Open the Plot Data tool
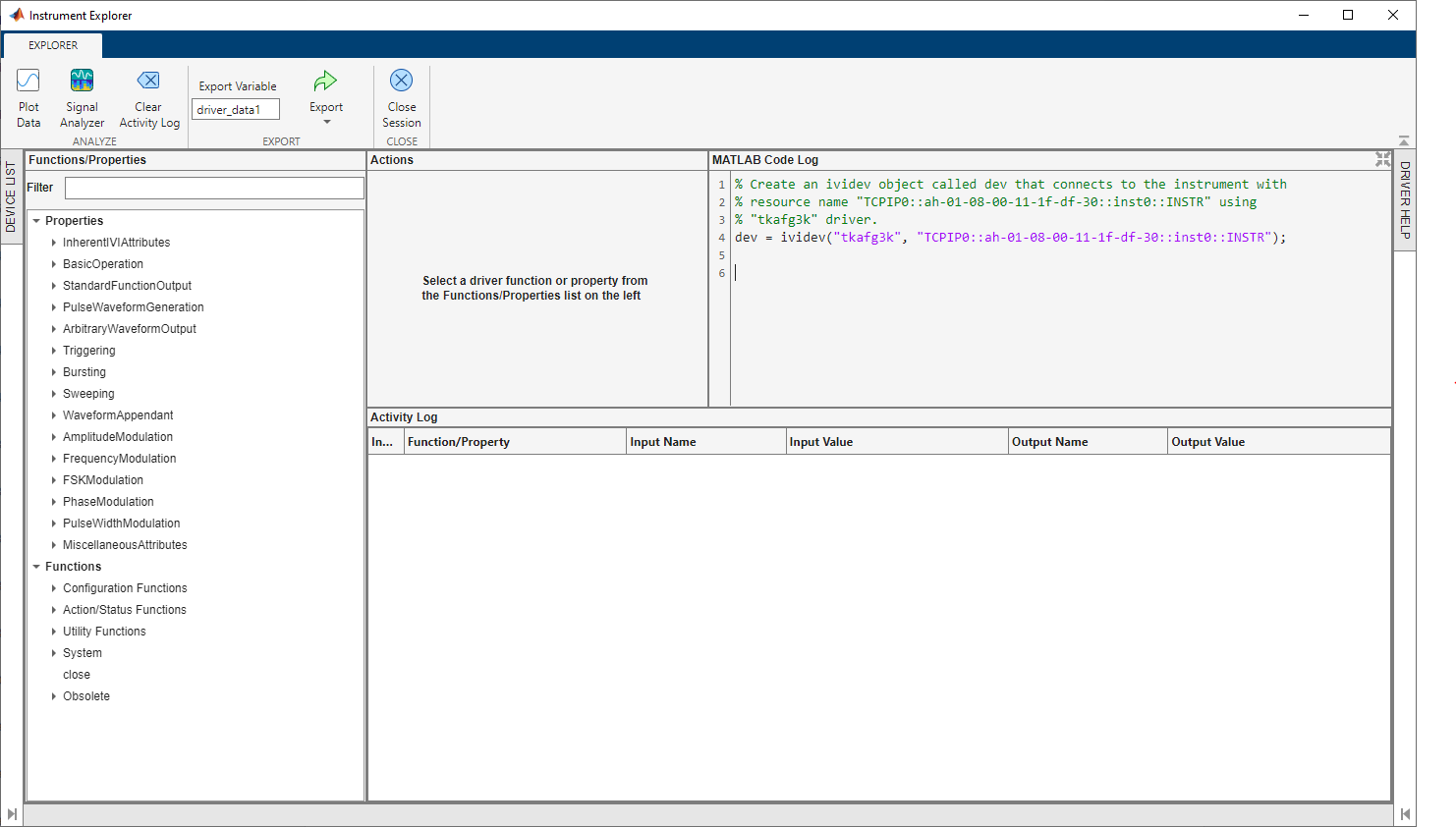The width and height of the screenshot is (1456, 827). [x=28, y=98]
